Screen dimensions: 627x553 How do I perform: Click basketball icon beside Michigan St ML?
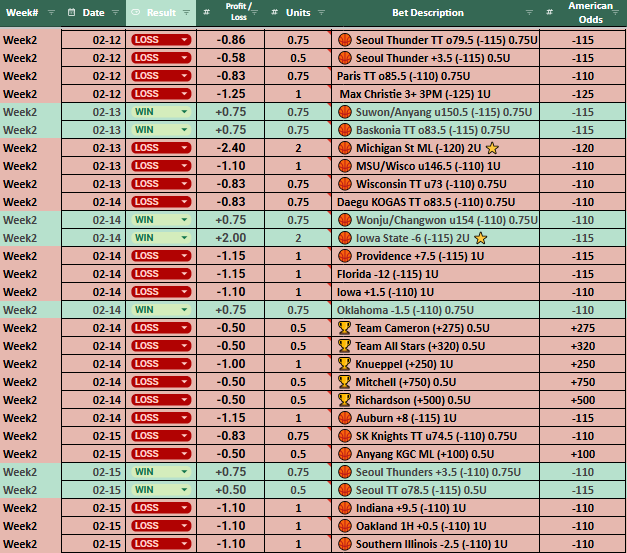pos(345,148)
